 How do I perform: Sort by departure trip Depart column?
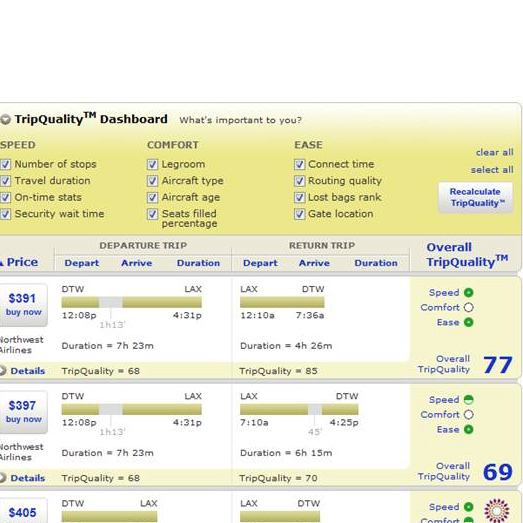(x=82, y=263)
